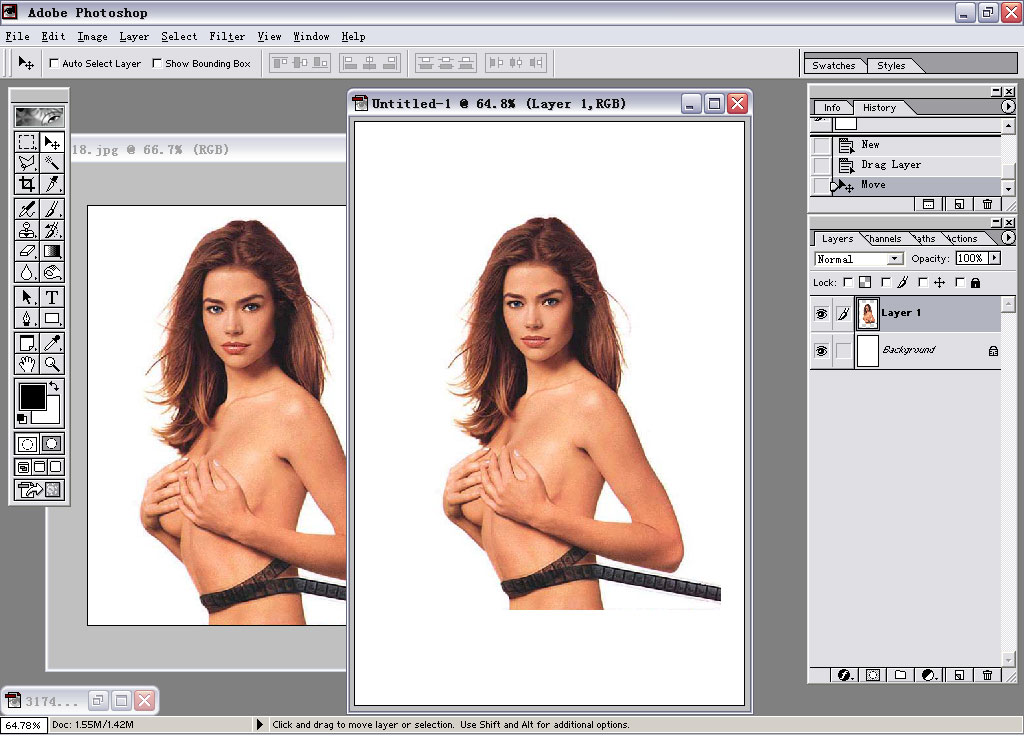Viewport: 1024px width, 736px height.
Task: Hide the Background layer eye icon
Action: pyautogui.click(x=822, y=351)
